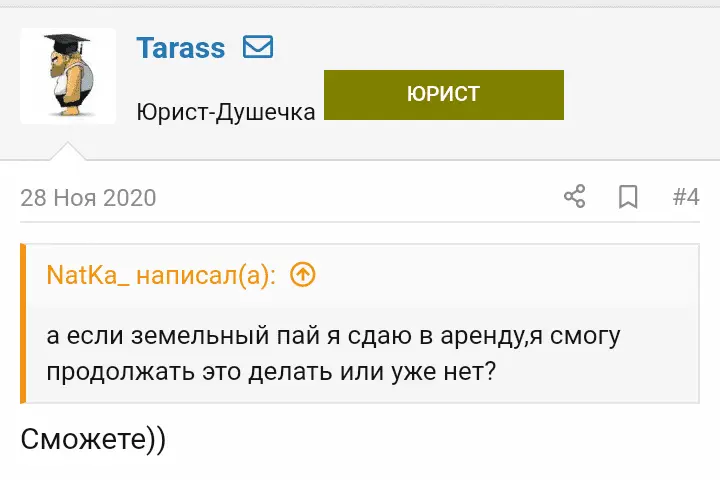Screen dimensions: 720x480
Task: Click the reply text Сможете))
Action: point(93,438)
